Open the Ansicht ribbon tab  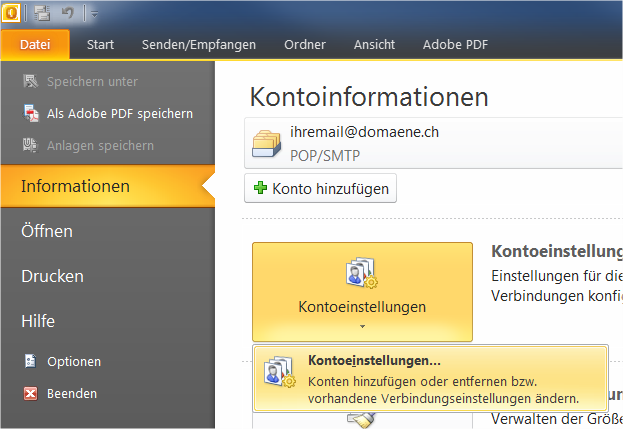click(x=374, y=44)
